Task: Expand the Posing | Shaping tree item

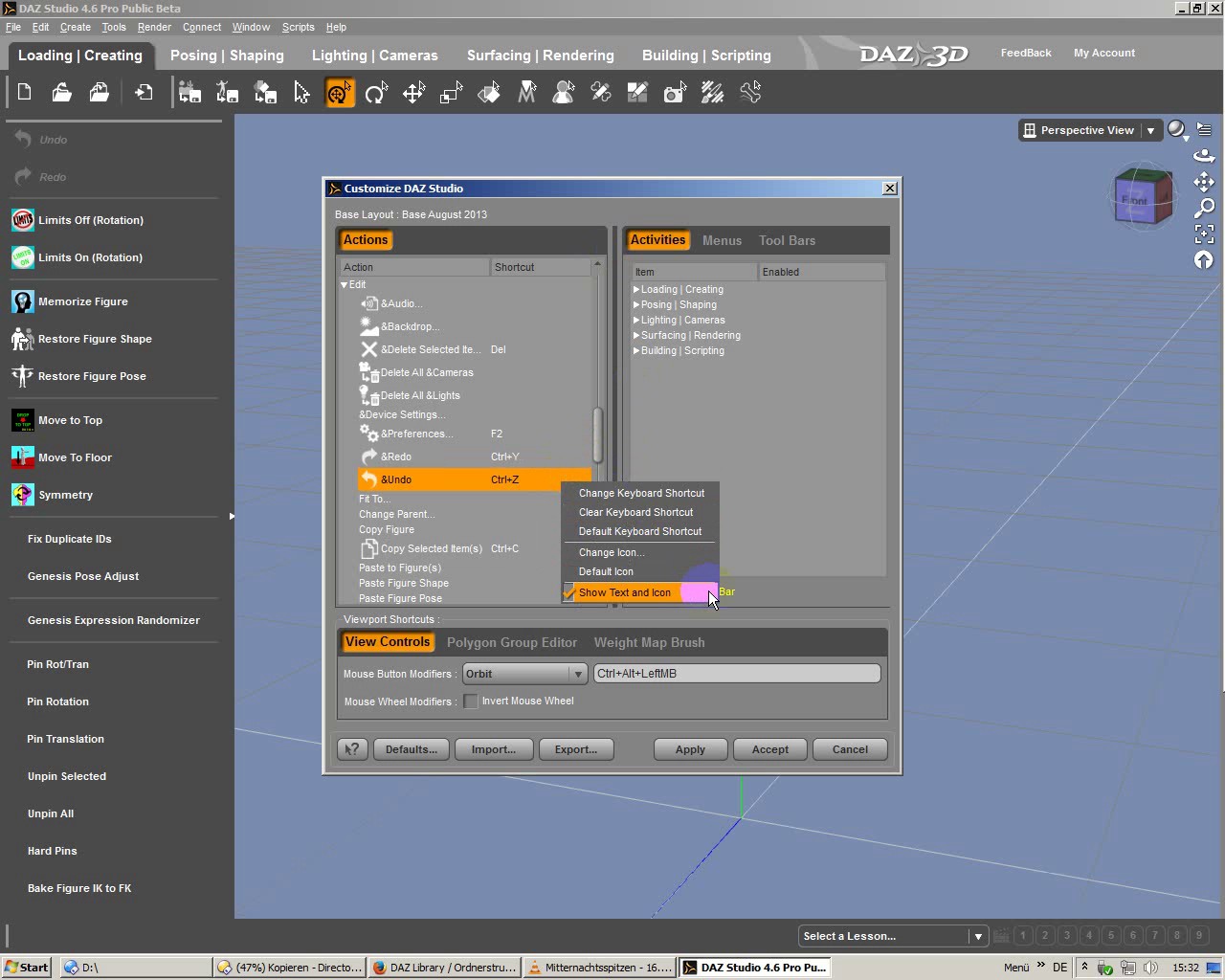Action: [x=636, y=305]
